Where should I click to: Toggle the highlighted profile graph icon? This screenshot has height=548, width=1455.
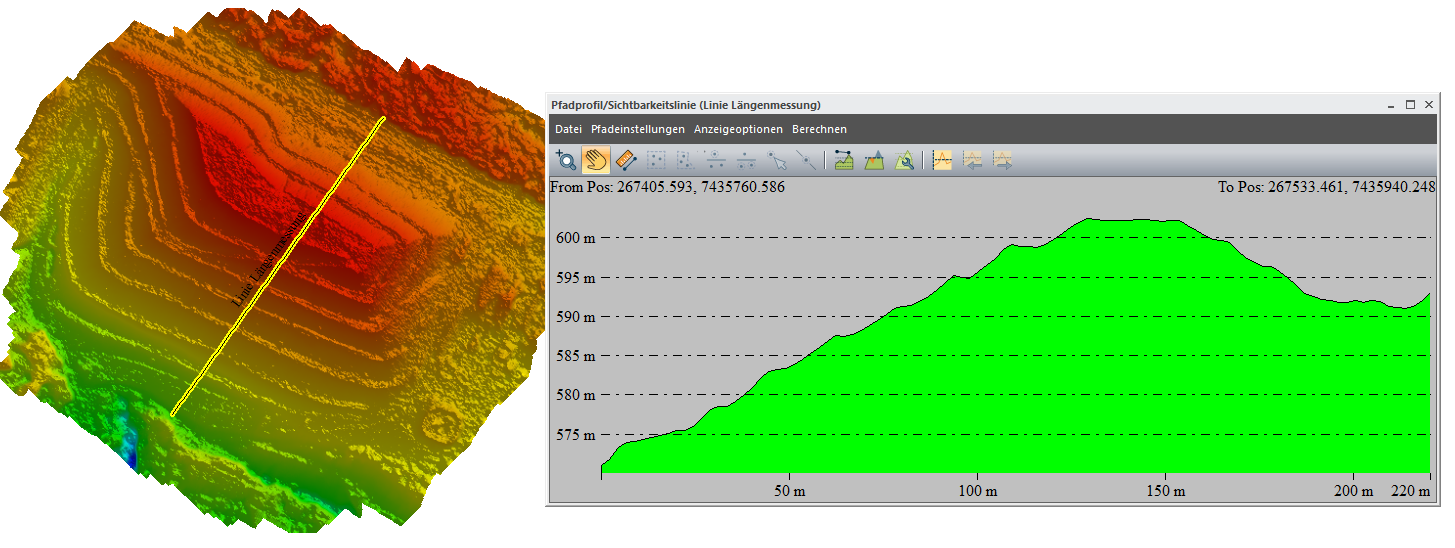(941, 160)
